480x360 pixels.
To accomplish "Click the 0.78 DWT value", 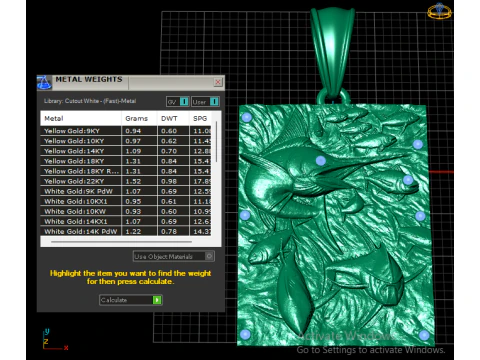I will tap(169, 231).
